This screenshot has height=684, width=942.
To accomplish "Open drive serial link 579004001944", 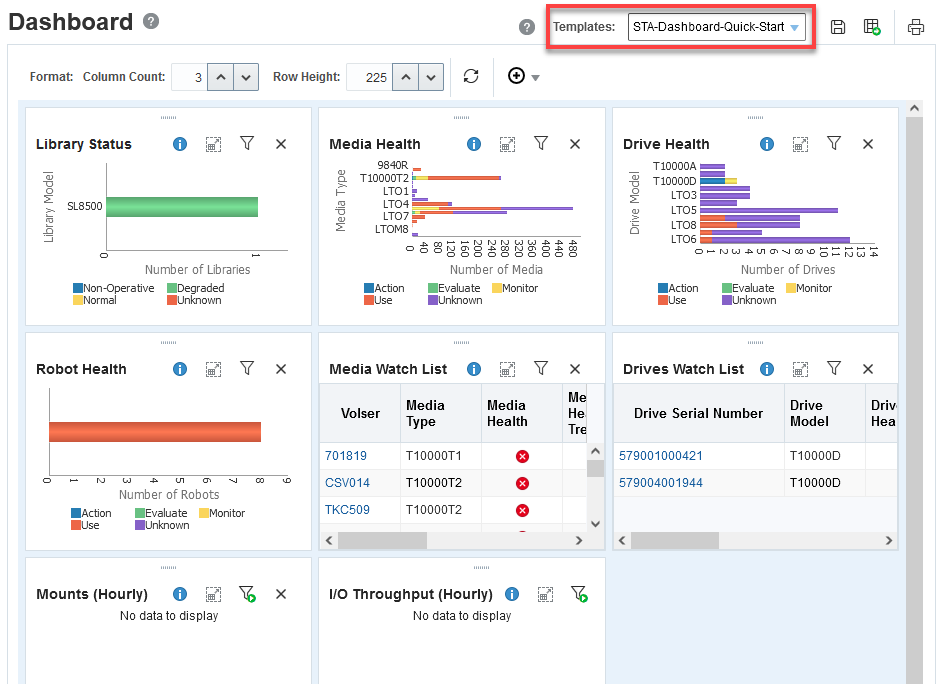I will pos(660,483).
